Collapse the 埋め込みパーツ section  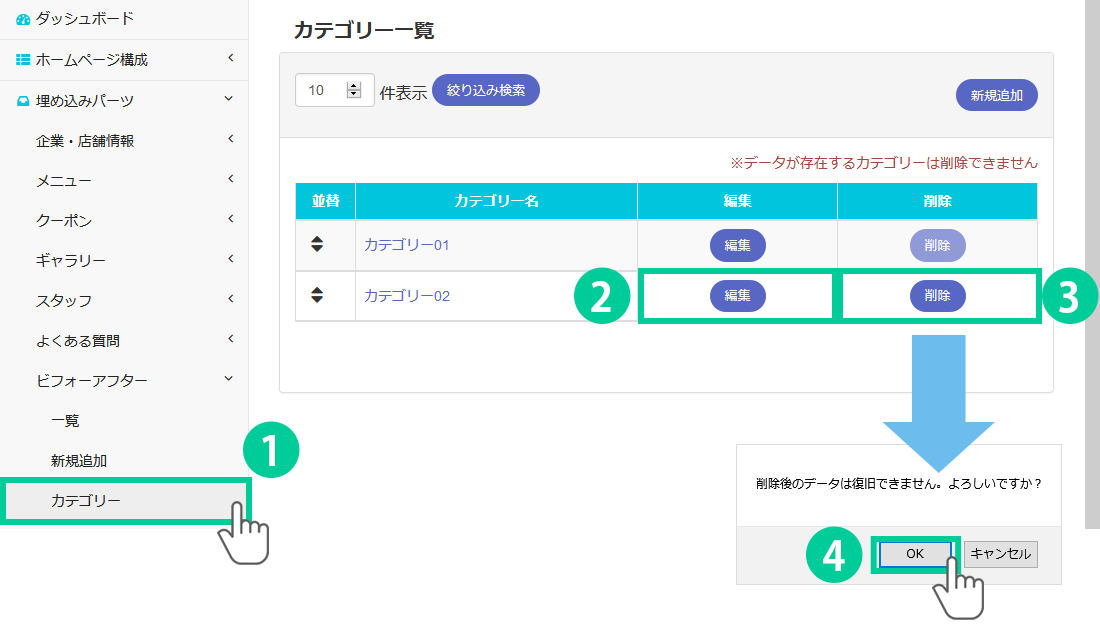point(229,99)
